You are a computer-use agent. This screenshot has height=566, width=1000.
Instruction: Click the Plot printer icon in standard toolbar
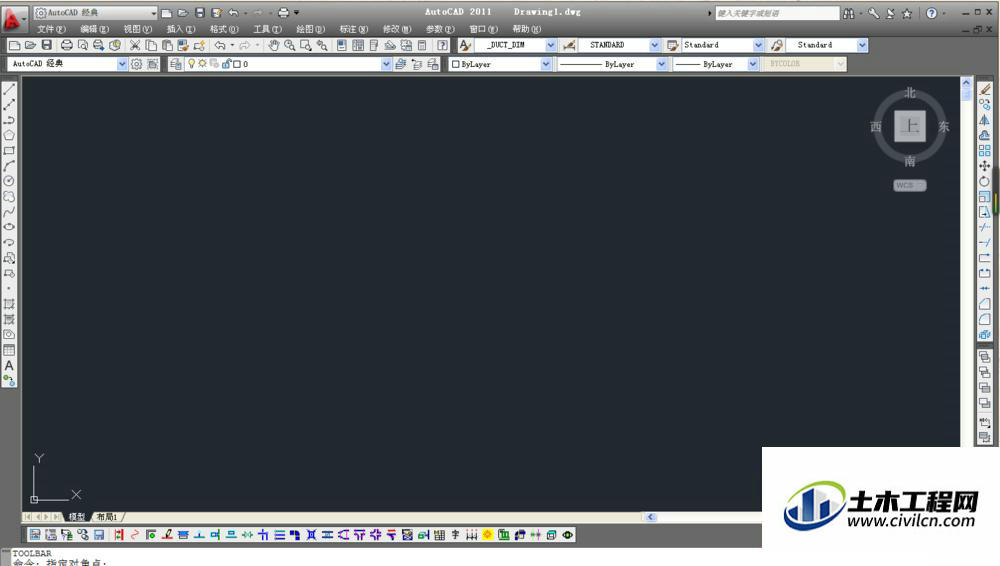[x=66, y=45]
